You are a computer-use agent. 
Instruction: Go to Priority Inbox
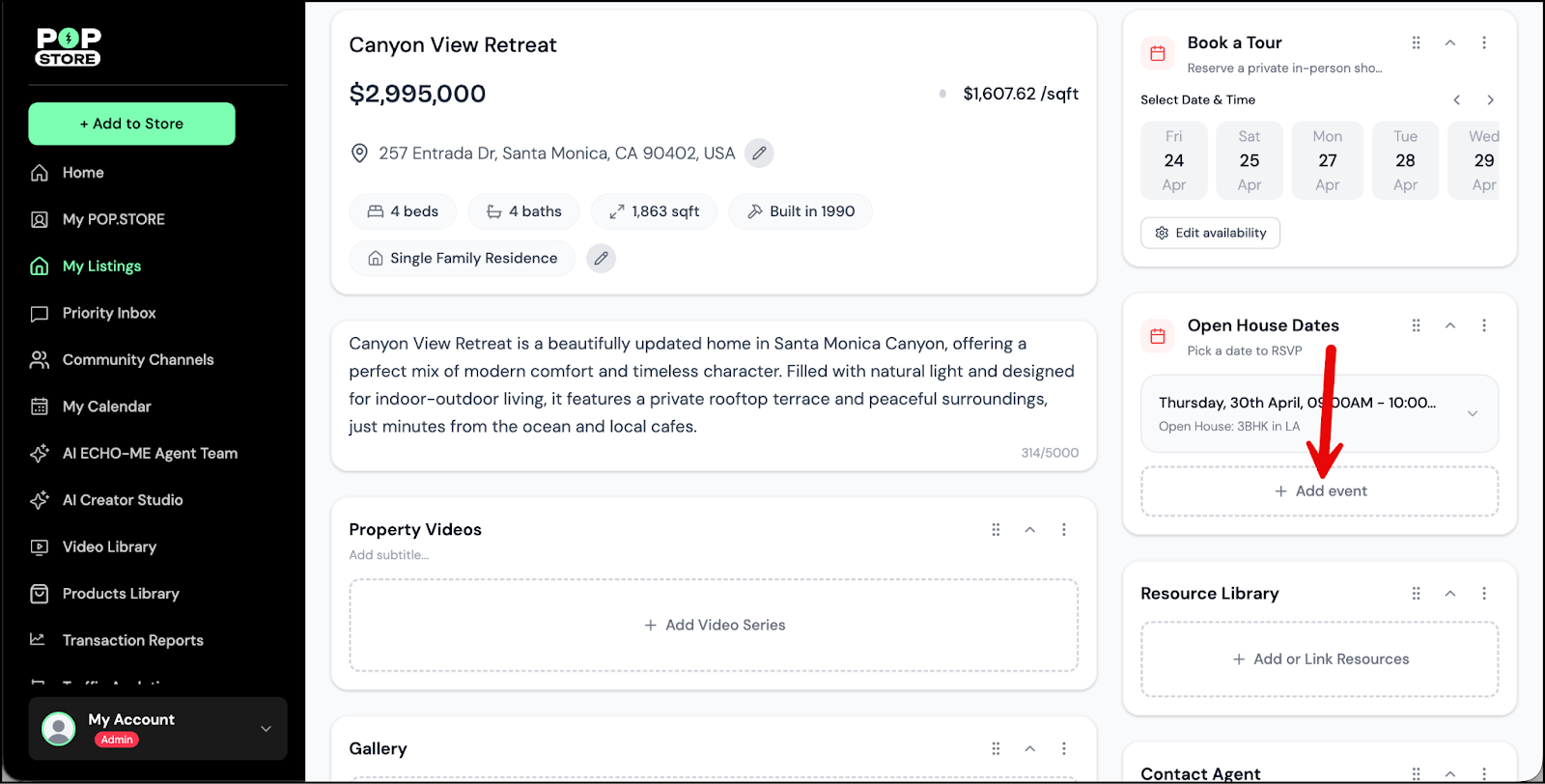pyautogui.click(x=108, y=313)
